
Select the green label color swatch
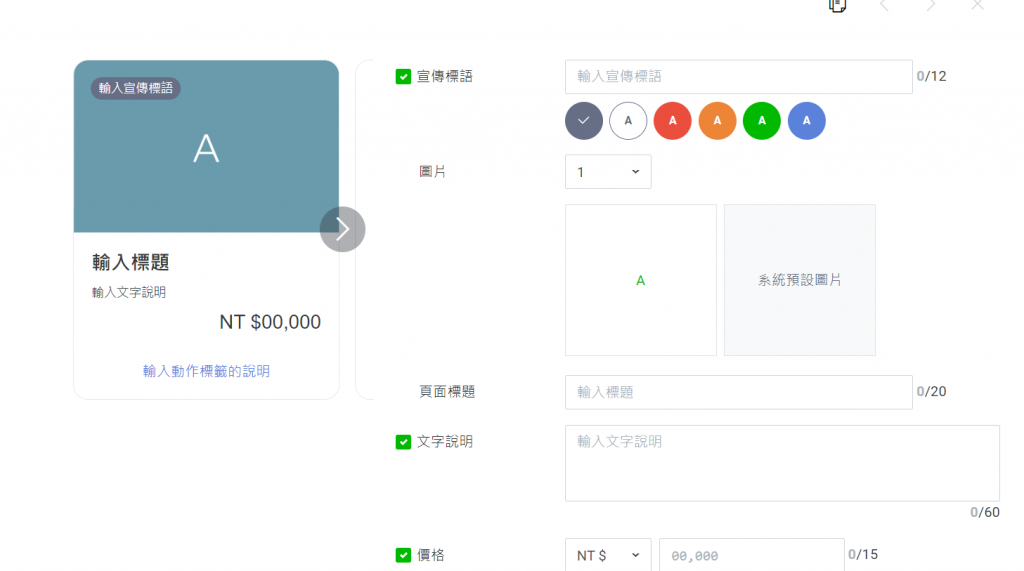click(x=761, y=121)
